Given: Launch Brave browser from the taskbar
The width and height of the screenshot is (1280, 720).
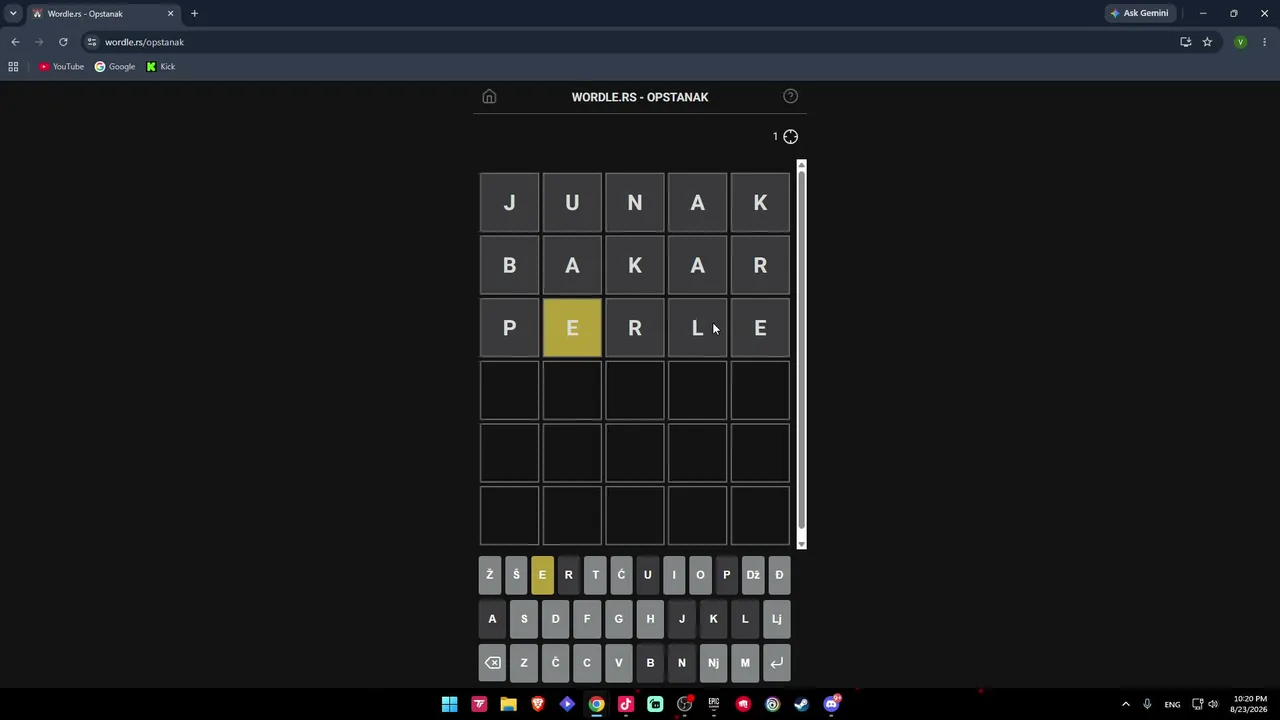Looking at the screenshot, I should tap(538, 704).
